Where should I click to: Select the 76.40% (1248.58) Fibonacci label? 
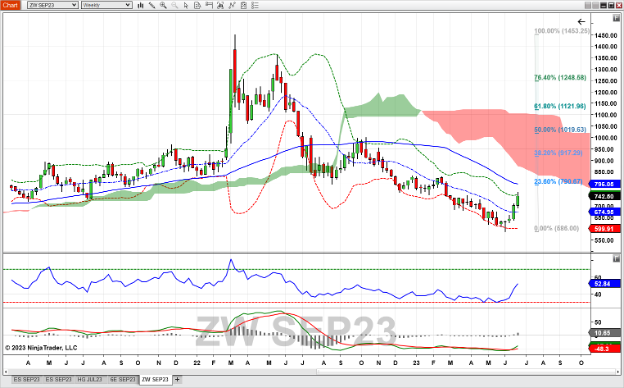point(560,77)
